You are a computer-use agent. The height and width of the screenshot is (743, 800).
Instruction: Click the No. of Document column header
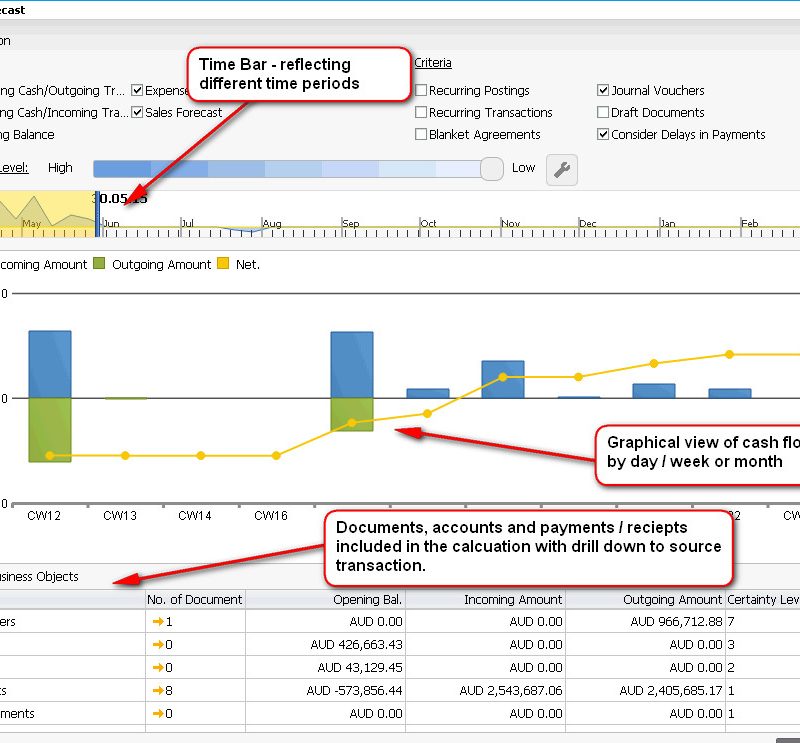(x=195, y=599)
